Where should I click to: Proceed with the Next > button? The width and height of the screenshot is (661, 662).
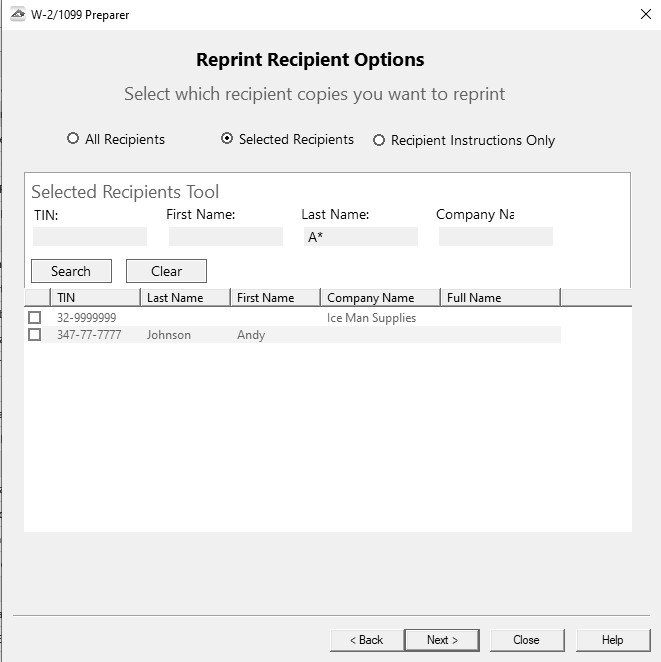(442, 640)
